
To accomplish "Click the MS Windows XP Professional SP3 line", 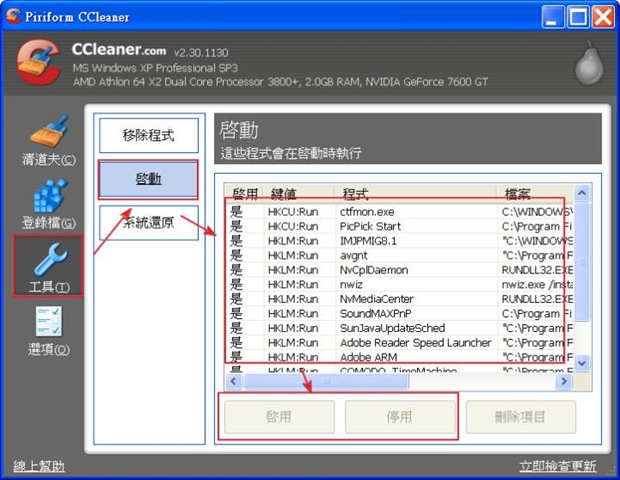I will [x=155, y=68].
